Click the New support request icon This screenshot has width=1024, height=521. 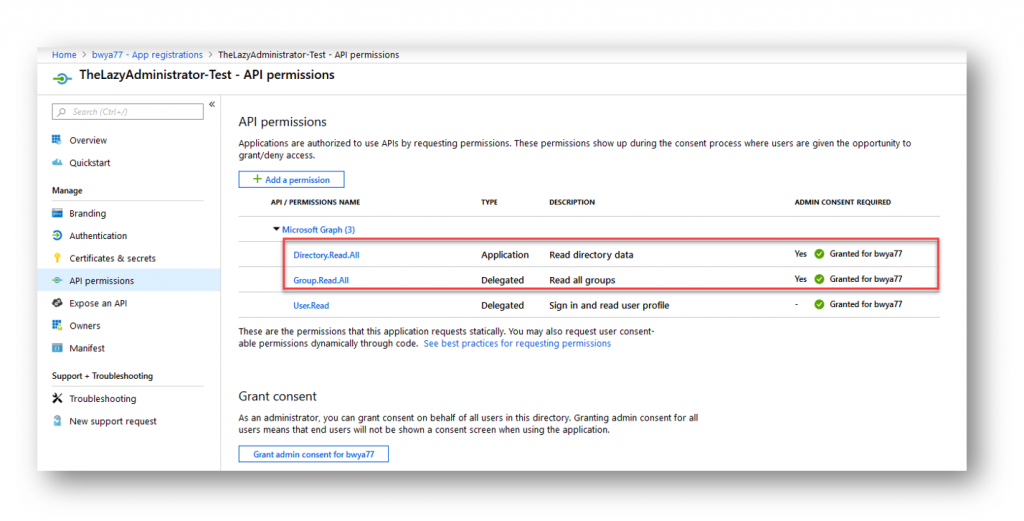point(57,420)
